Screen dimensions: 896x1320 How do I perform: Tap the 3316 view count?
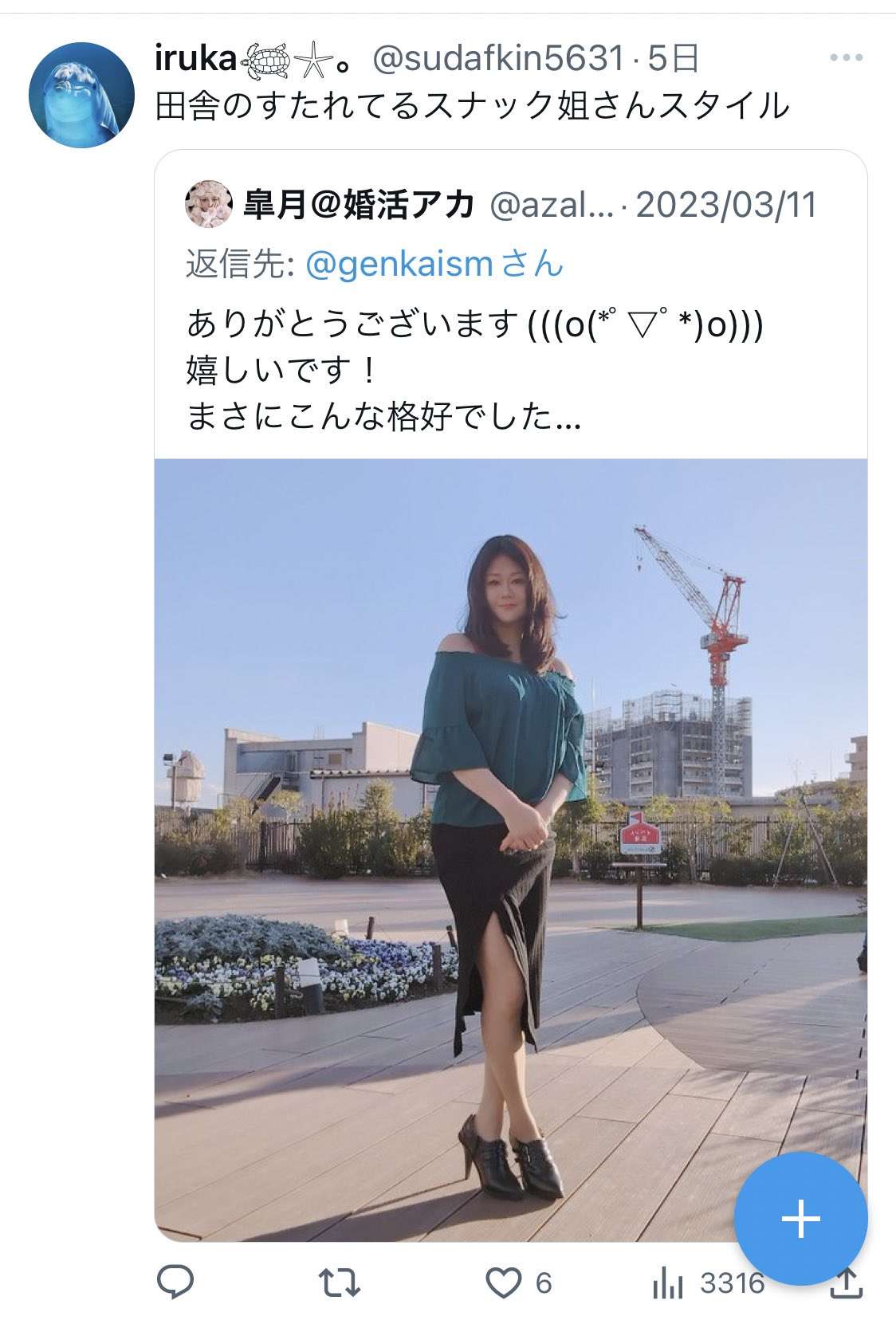(732, 1283)
